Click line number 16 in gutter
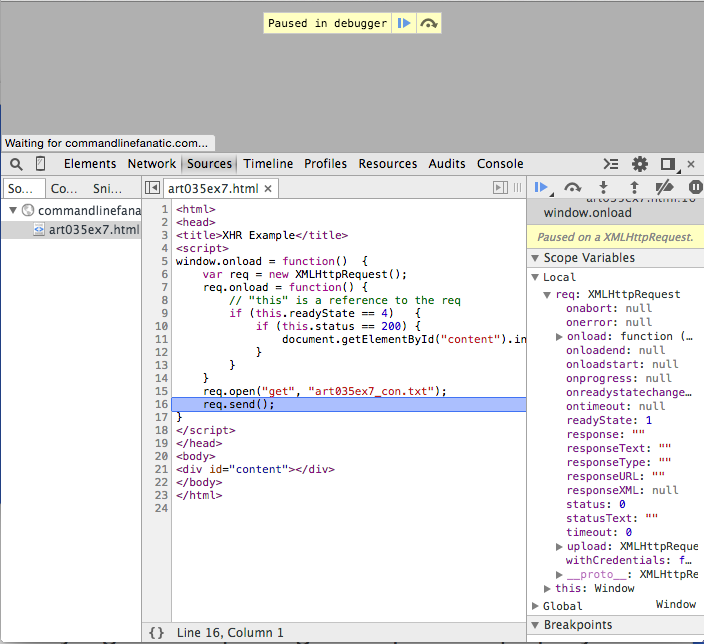 162,404
